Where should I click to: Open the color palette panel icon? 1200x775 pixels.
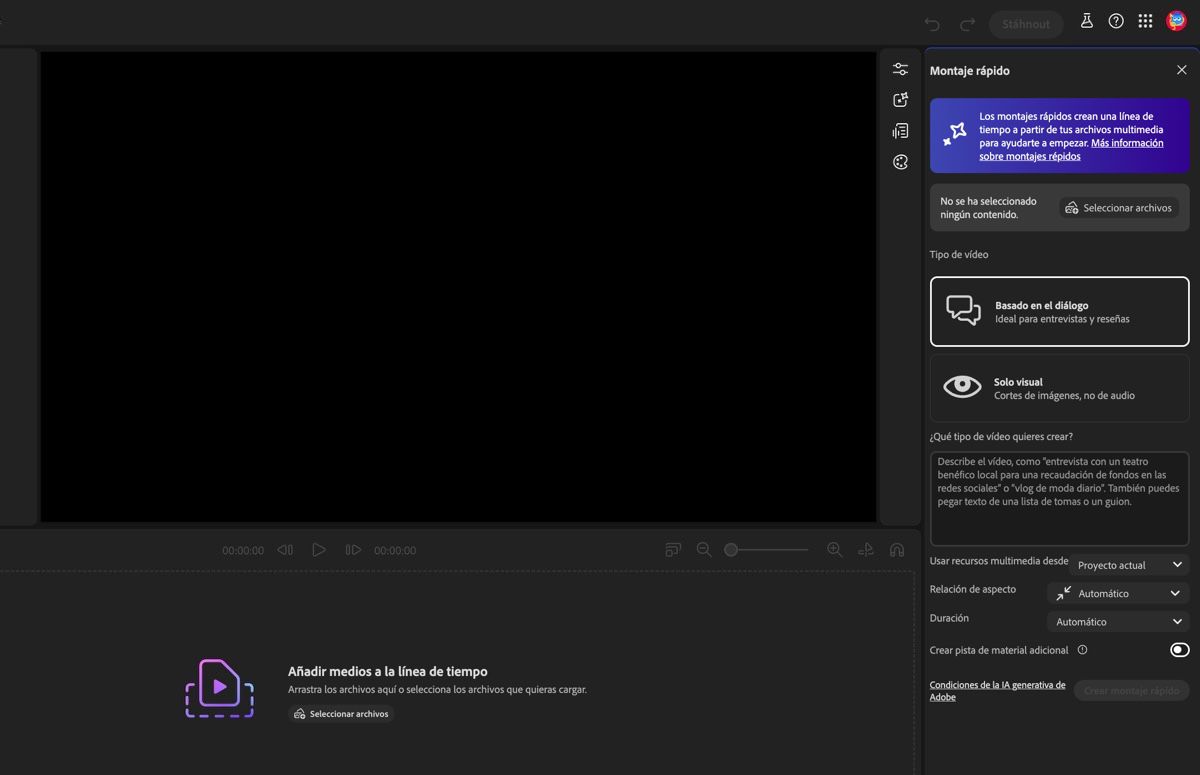(x=900, y=162)
